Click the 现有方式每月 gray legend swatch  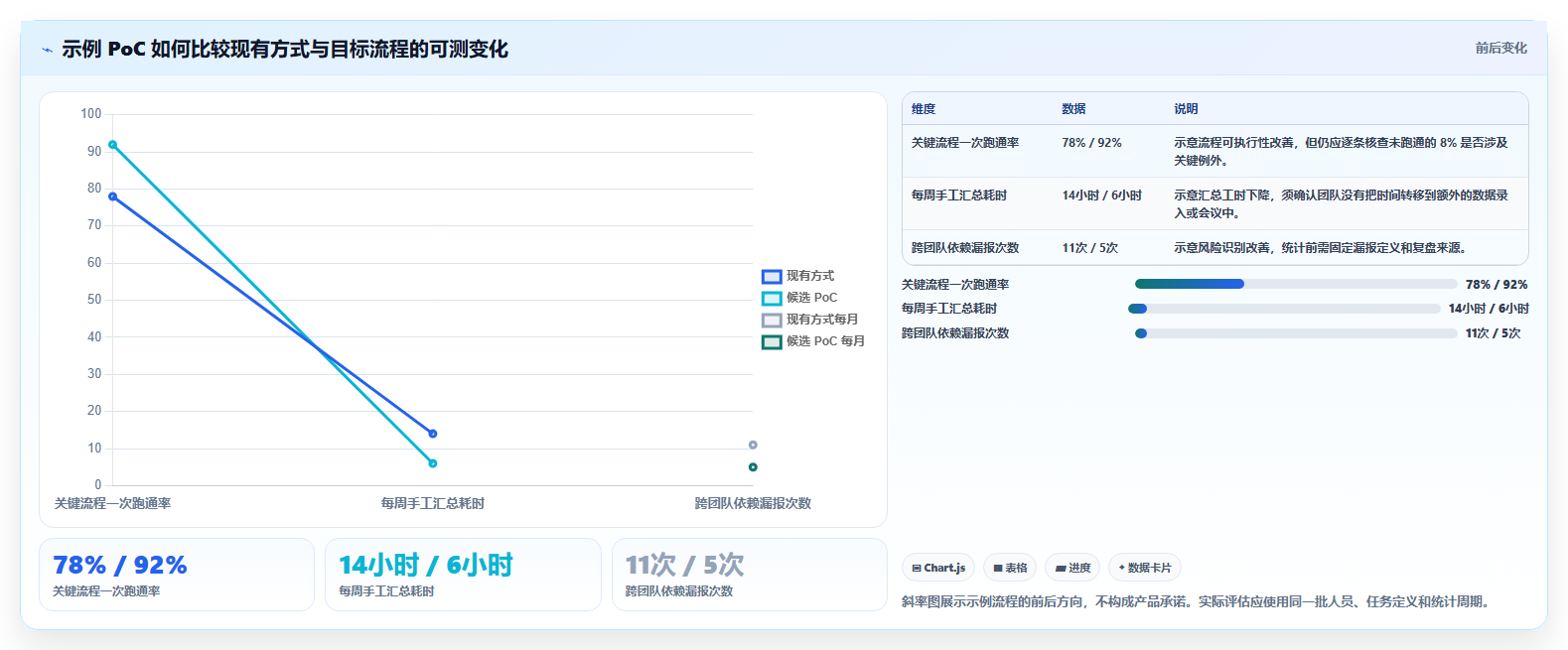coord(772,321)
